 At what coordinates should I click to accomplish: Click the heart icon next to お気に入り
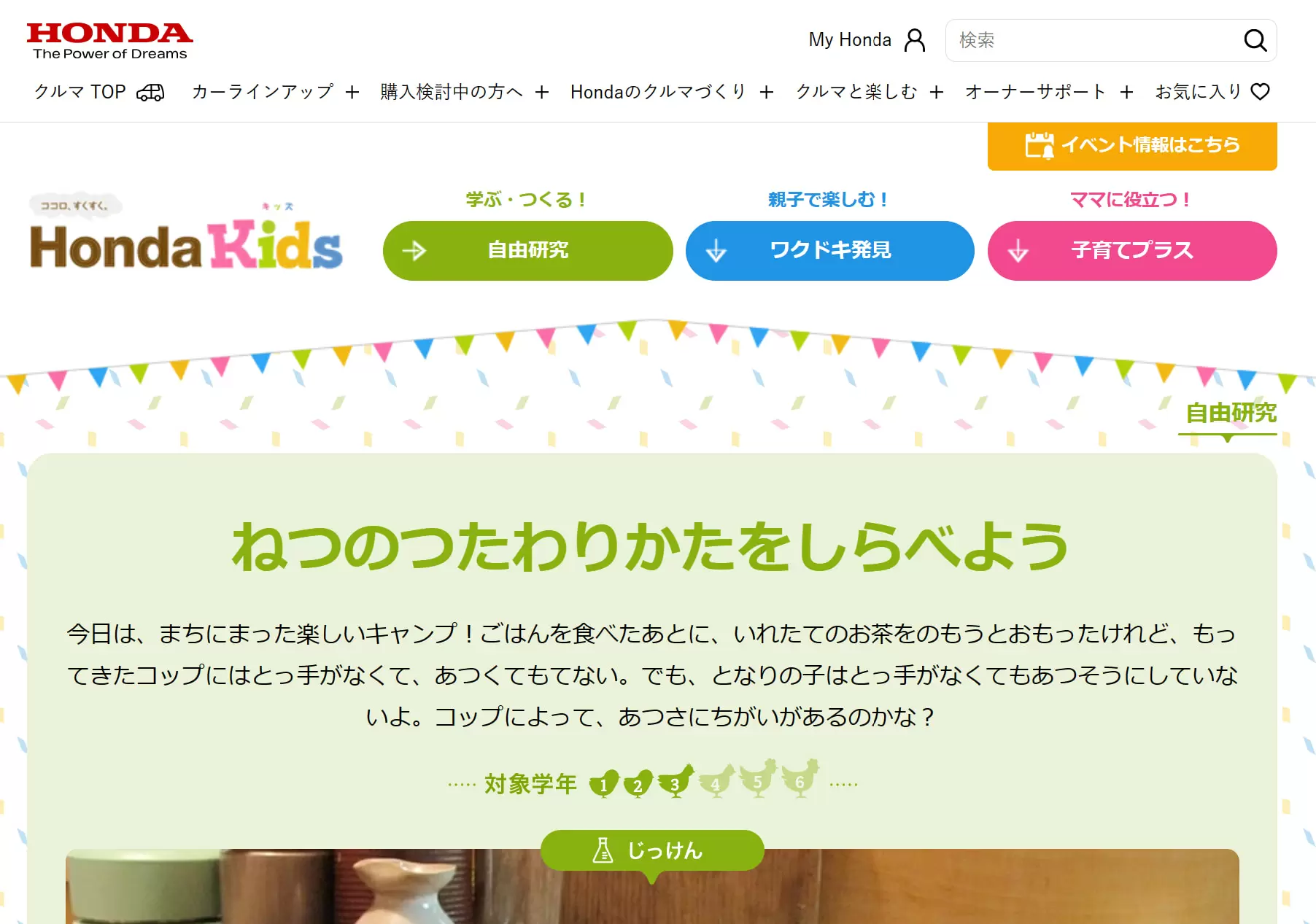click(x=1261, y=92)
